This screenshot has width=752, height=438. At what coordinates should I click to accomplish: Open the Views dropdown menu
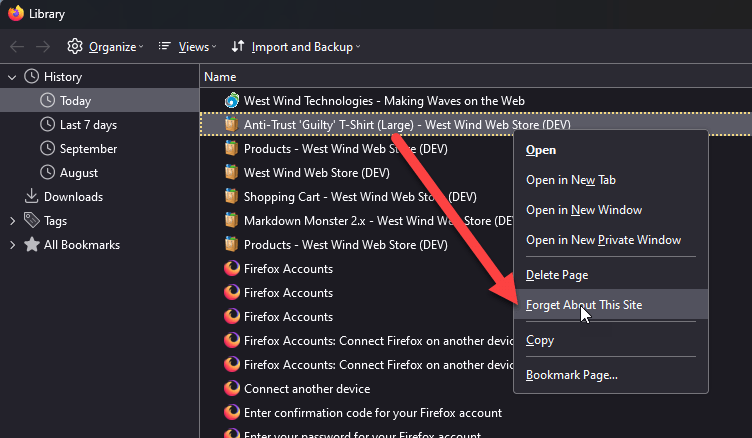[x=188, y=47]
